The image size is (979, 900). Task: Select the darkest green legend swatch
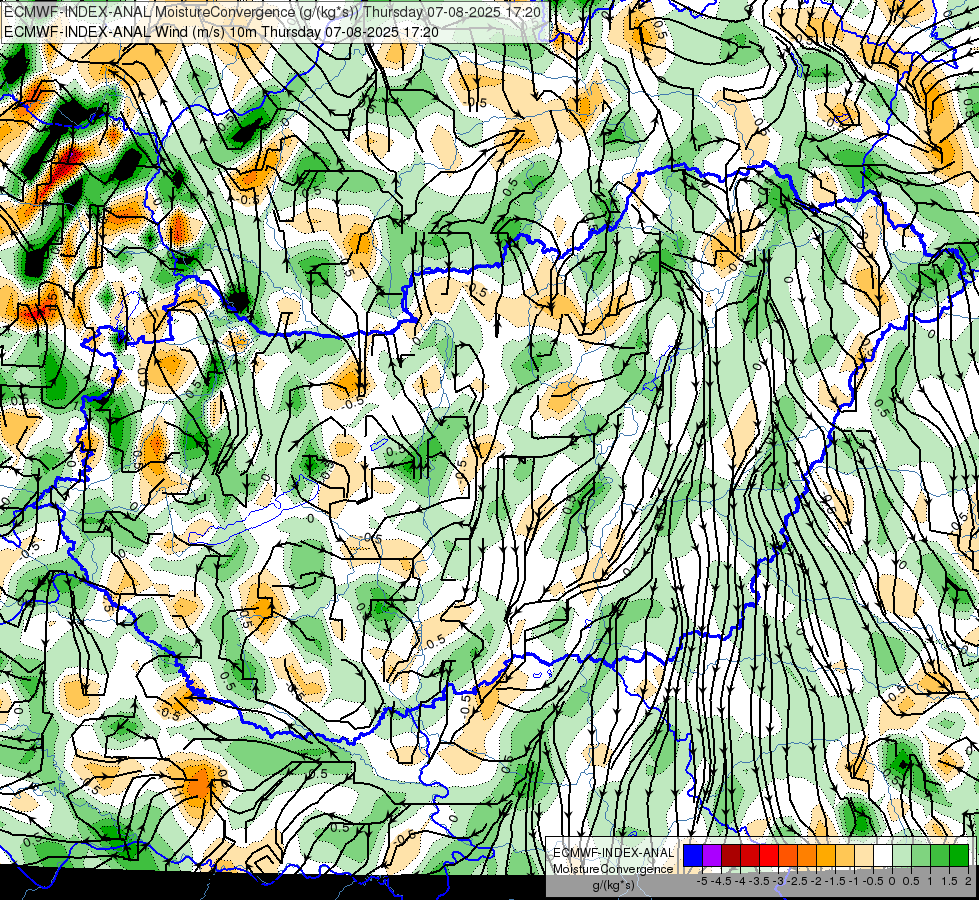[x=958, y=856]
